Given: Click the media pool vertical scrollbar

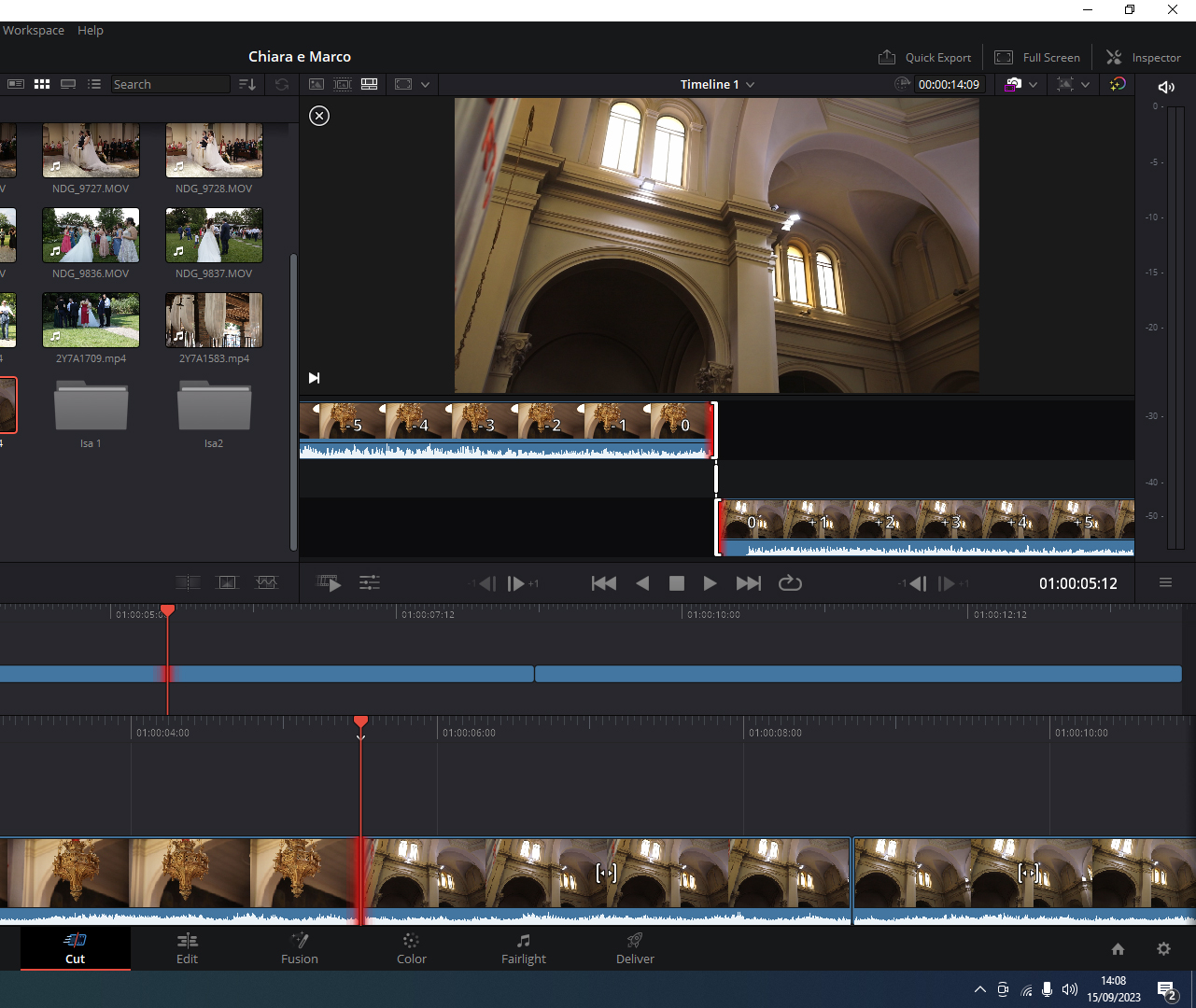Looking at the screenshot, I should [294, 401].
